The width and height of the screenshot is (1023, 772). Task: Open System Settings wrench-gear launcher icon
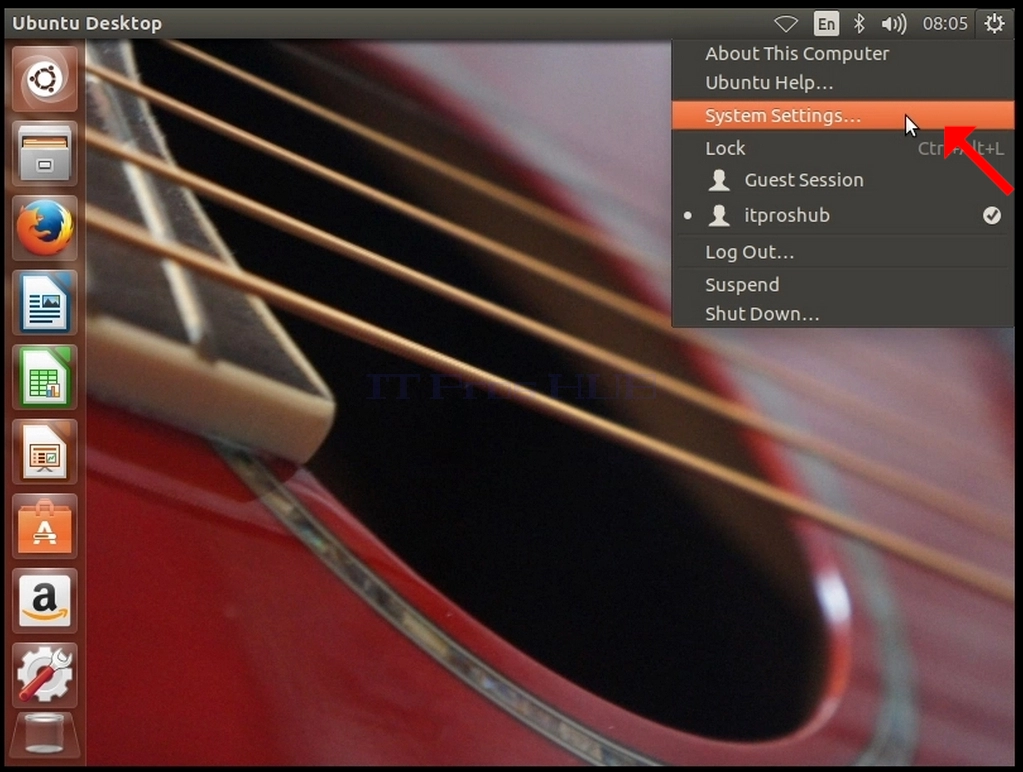[44, 675]
